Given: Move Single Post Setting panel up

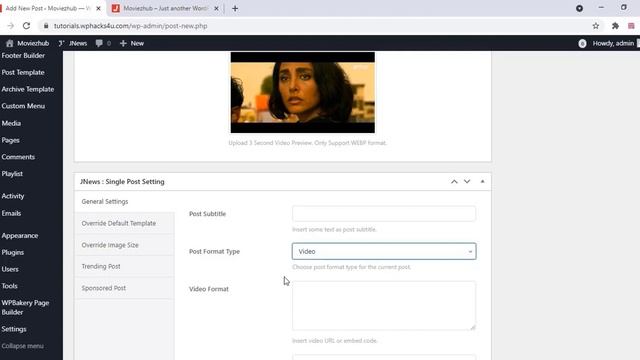Looking at the screenshot, I should pos(454,182).
